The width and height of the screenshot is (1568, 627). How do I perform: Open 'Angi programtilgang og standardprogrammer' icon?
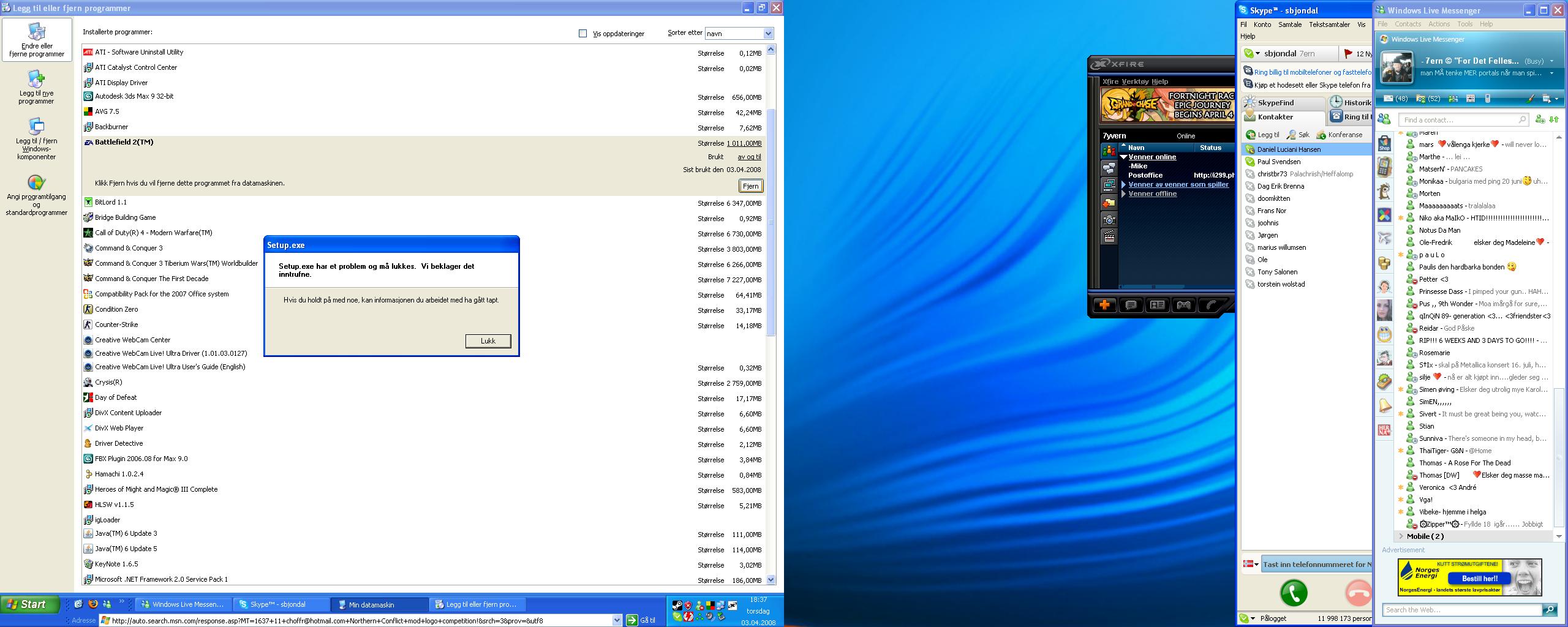[37, 195]
